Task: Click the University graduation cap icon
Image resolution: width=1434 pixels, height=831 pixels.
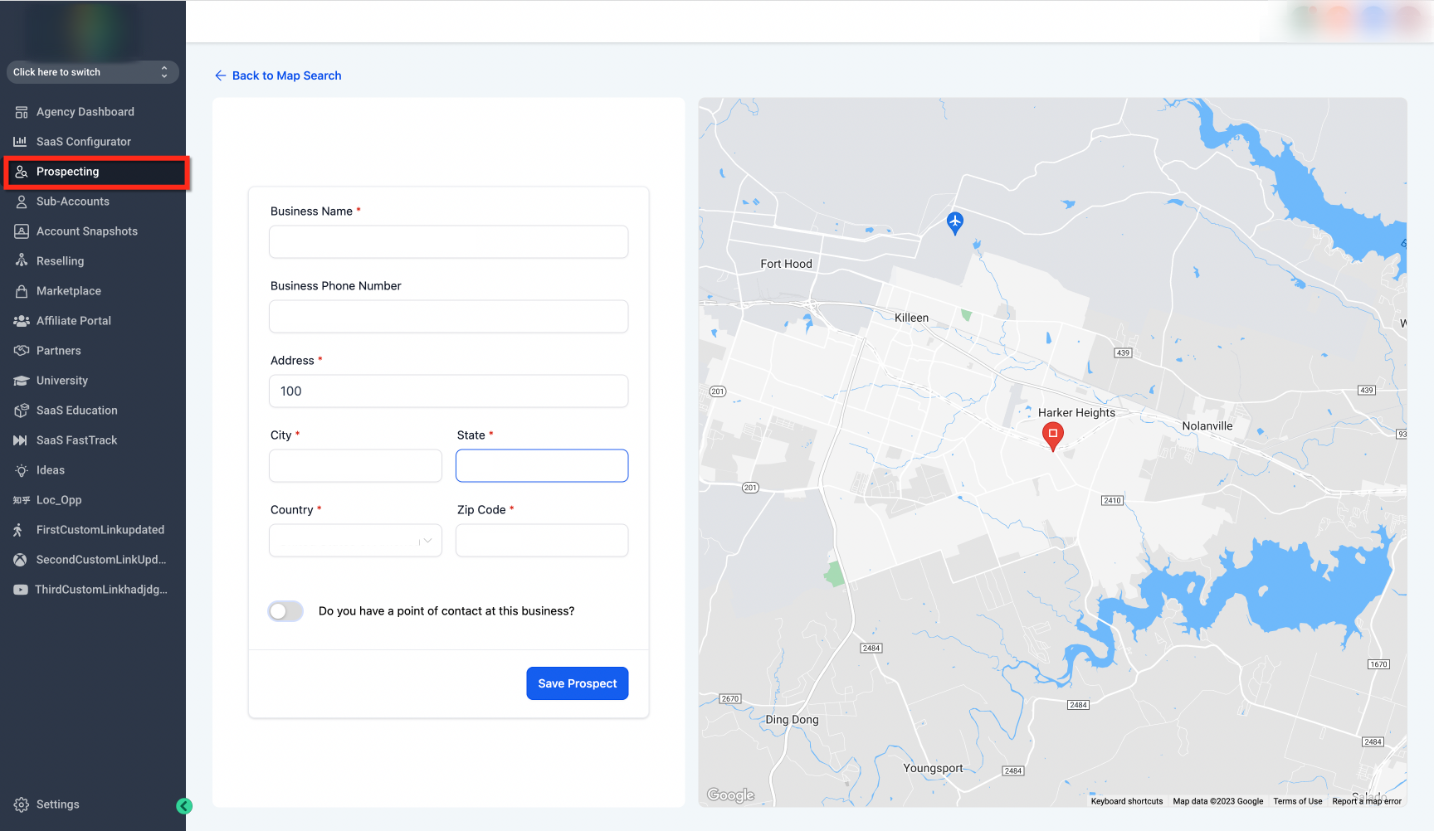Action: (x=21, y=381)
